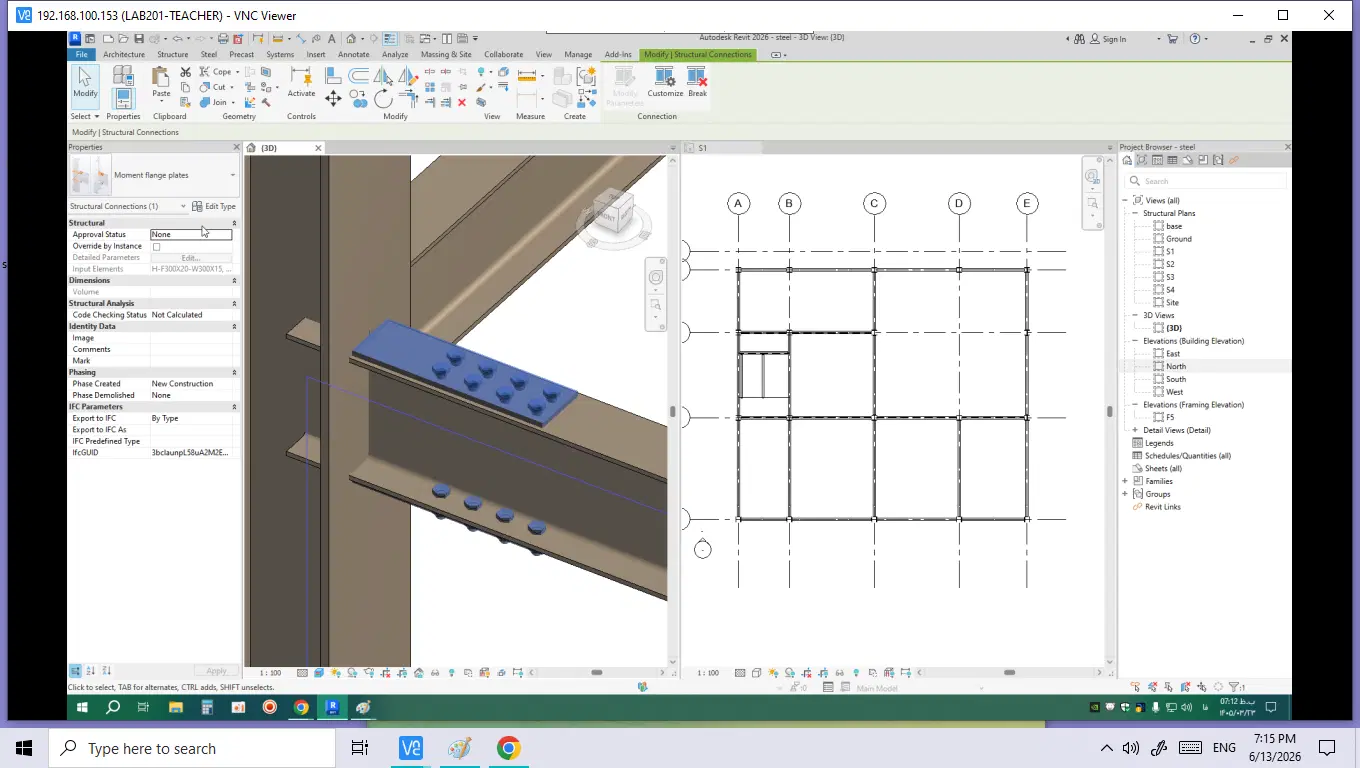
Task: Switch to the Architecture ribbon tab
Action: point(124,55)
